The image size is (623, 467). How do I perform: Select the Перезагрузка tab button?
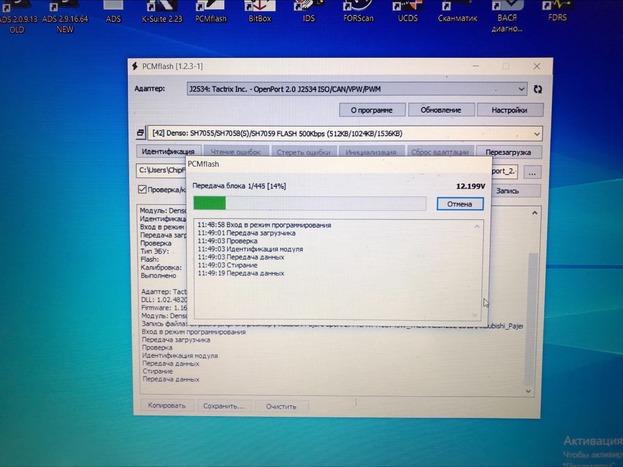point(508,152)
